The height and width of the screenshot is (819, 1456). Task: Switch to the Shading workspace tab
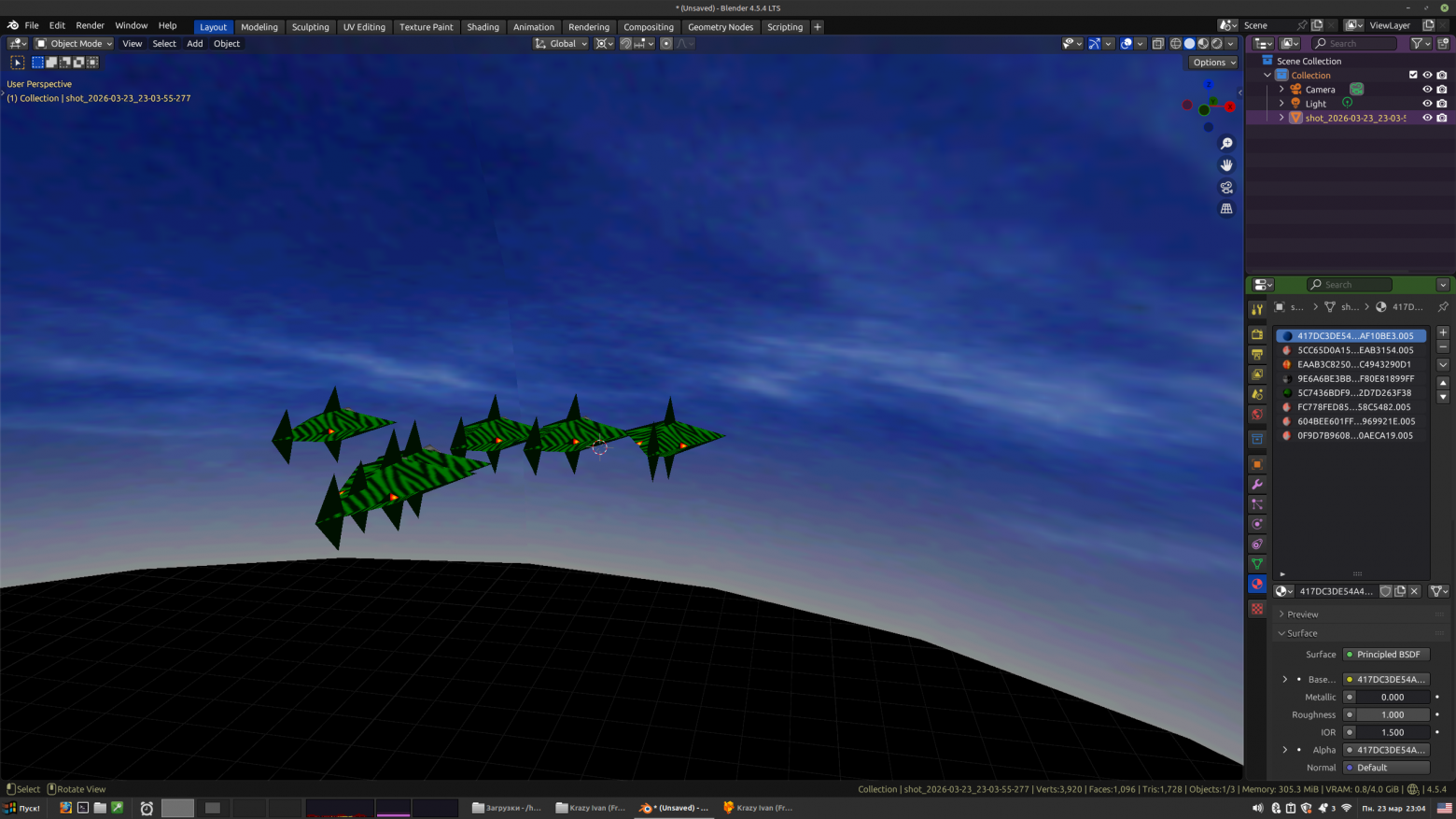click(x=483, y=27)
